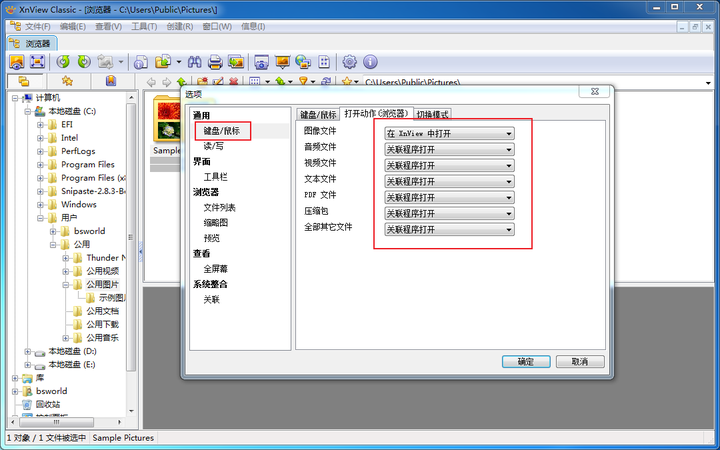720x450 pixels.
Task: Open the View image toolbar icon
Action: click(x=17, y=62)
